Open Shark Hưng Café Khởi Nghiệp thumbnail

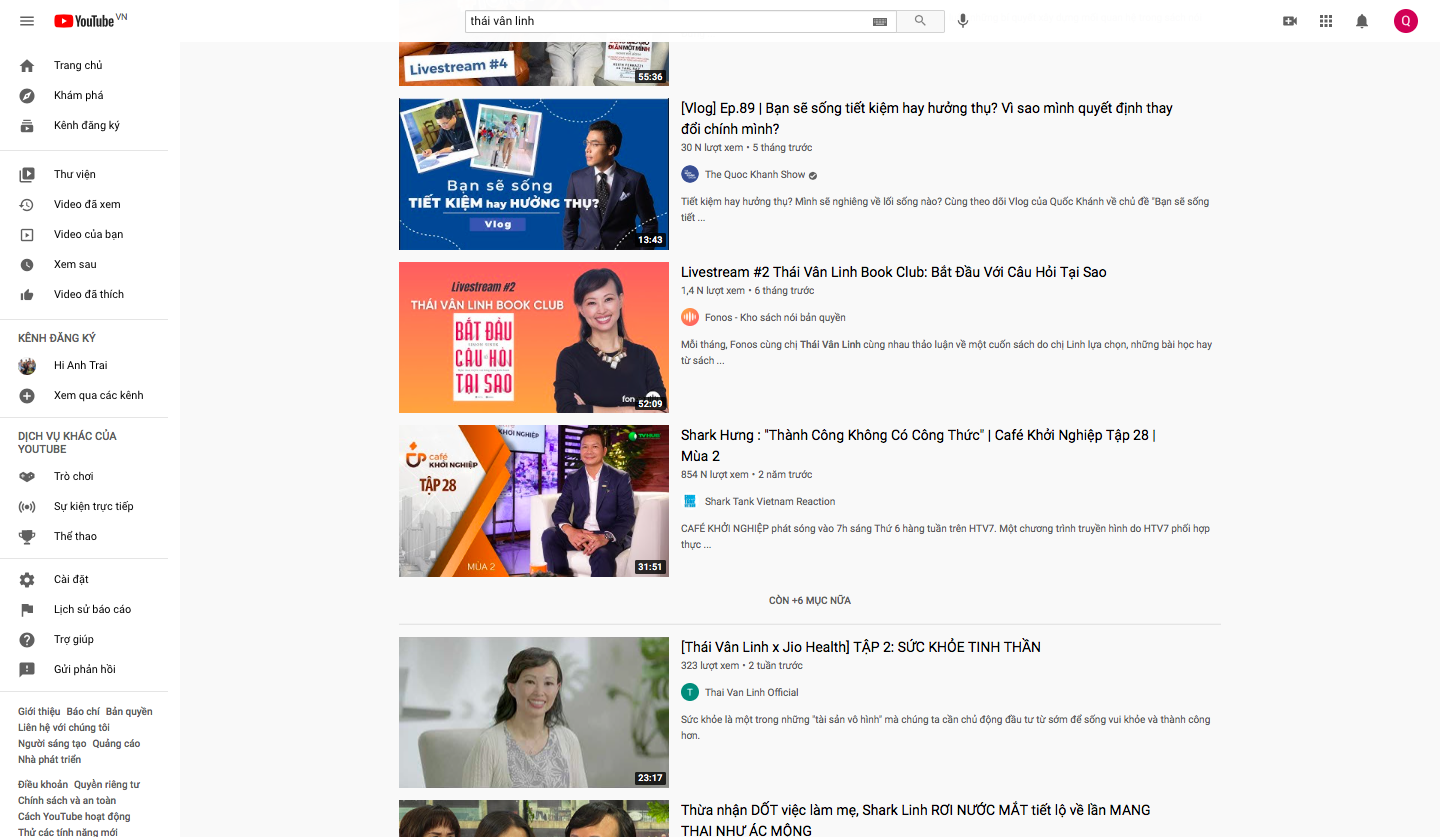[533, 501]
